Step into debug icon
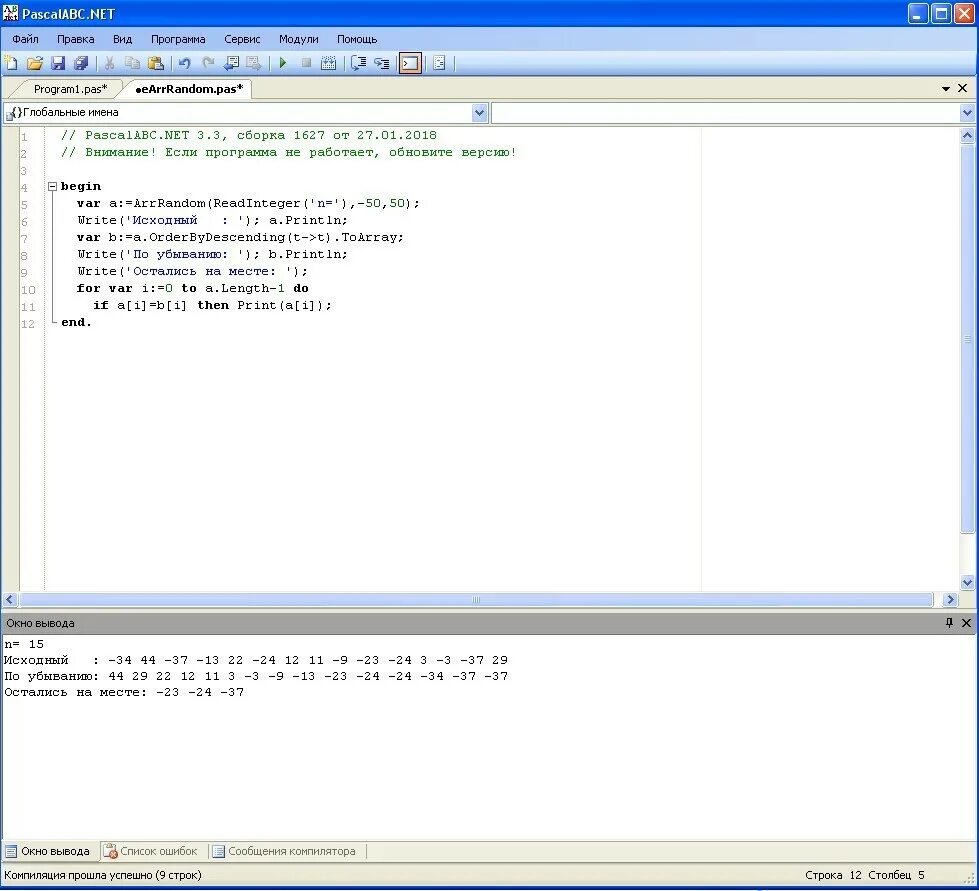The image size is (979, 891). pos(381,63)
